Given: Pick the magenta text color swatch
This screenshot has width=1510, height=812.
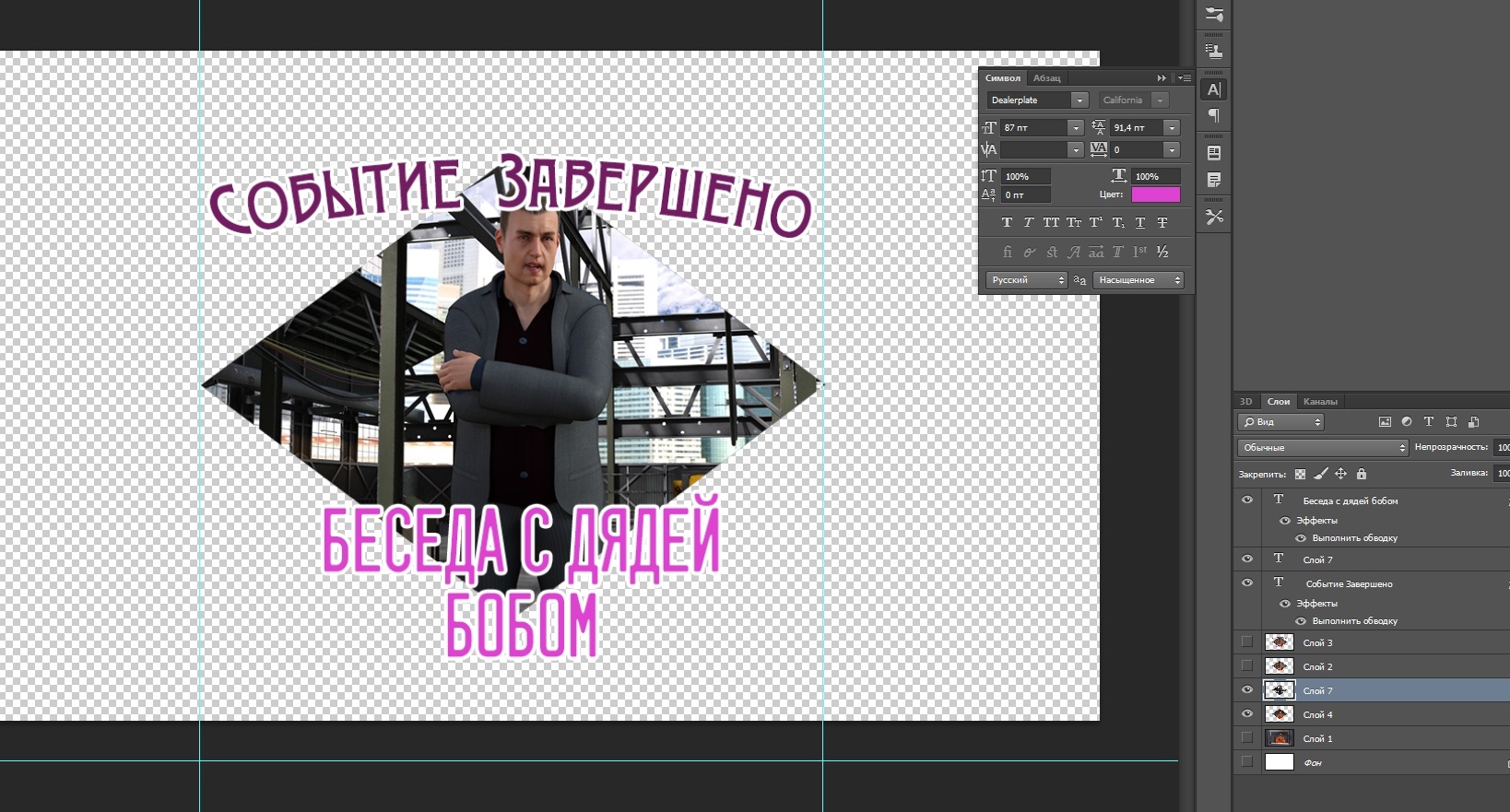Looking at the screenshot, I should (x=1156, y=194).
